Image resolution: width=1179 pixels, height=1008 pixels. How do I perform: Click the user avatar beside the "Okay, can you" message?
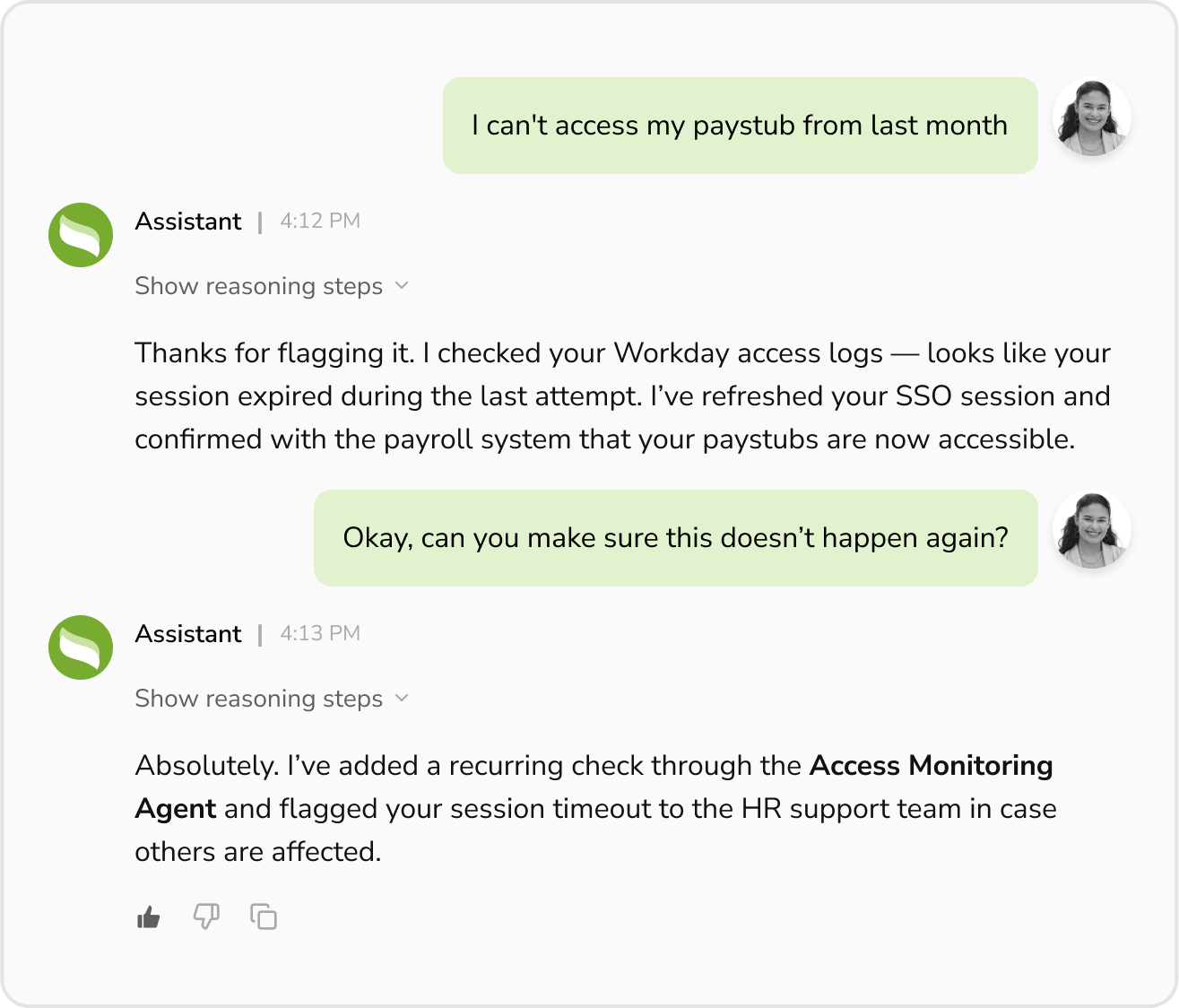[x=1091, y=530]
